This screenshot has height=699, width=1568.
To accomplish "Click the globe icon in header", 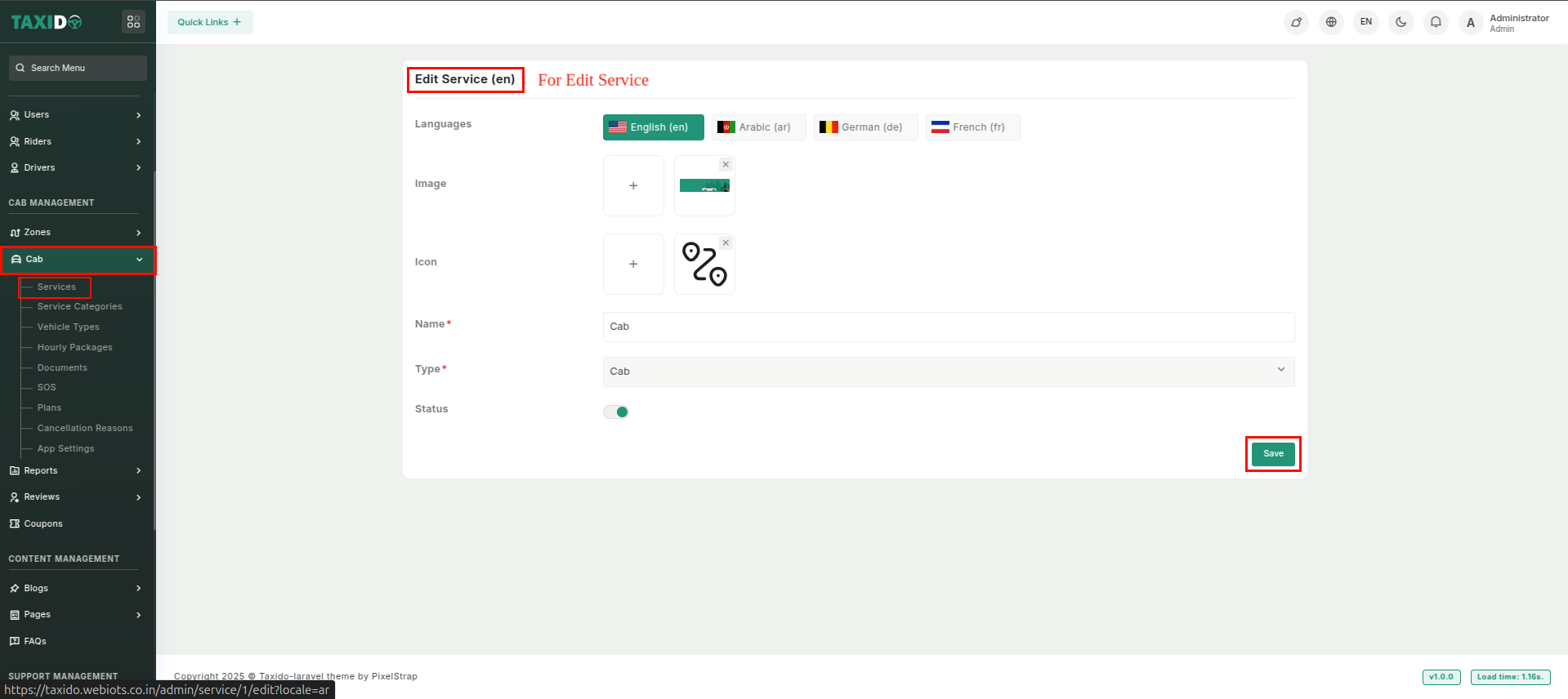I will (x=1331, y=22).
